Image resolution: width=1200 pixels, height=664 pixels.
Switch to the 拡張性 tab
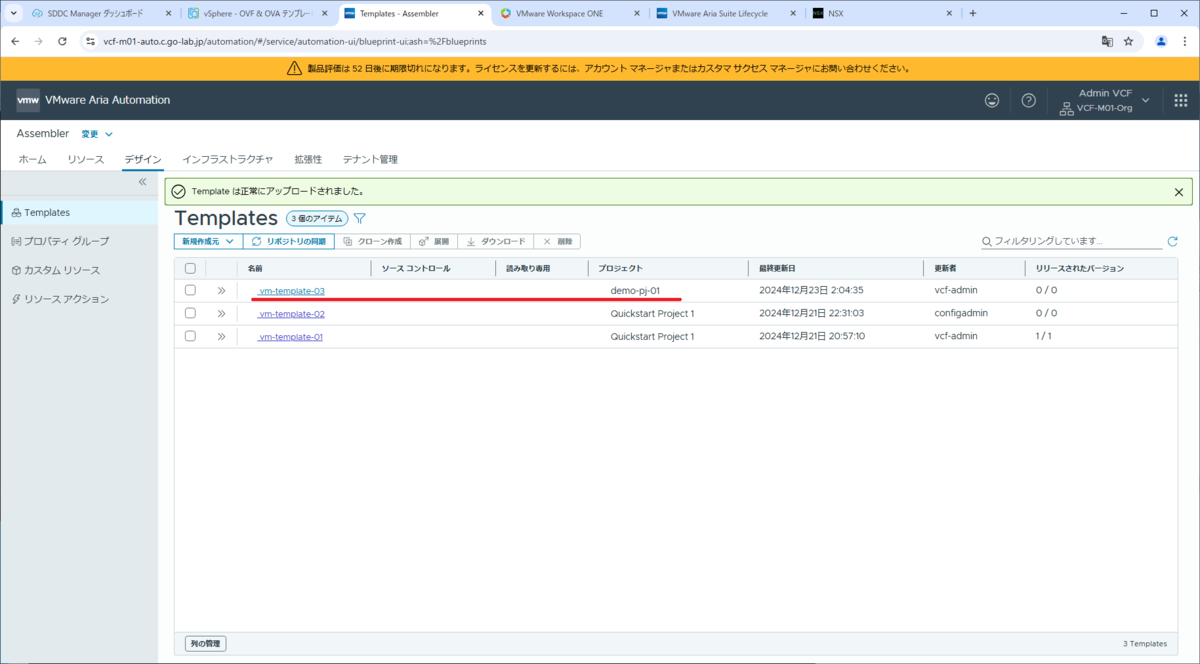pyautogui.click(x=308, y=159)
